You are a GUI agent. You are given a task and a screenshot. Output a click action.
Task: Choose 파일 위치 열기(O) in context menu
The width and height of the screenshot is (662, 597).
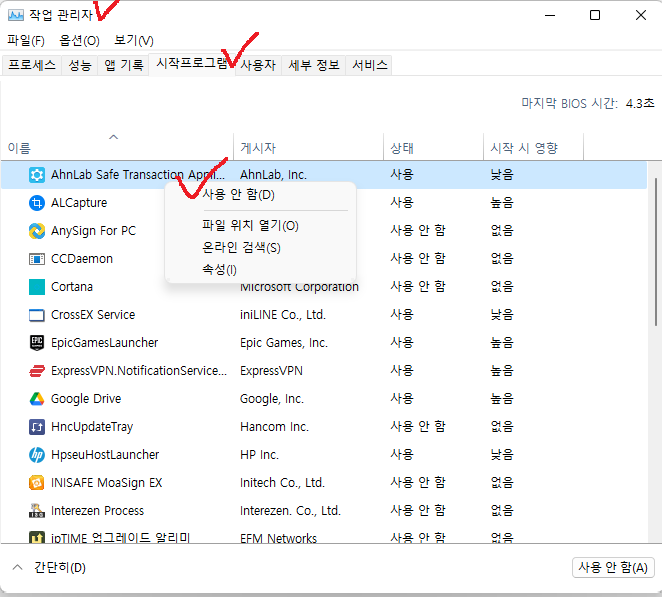(260, 226)
